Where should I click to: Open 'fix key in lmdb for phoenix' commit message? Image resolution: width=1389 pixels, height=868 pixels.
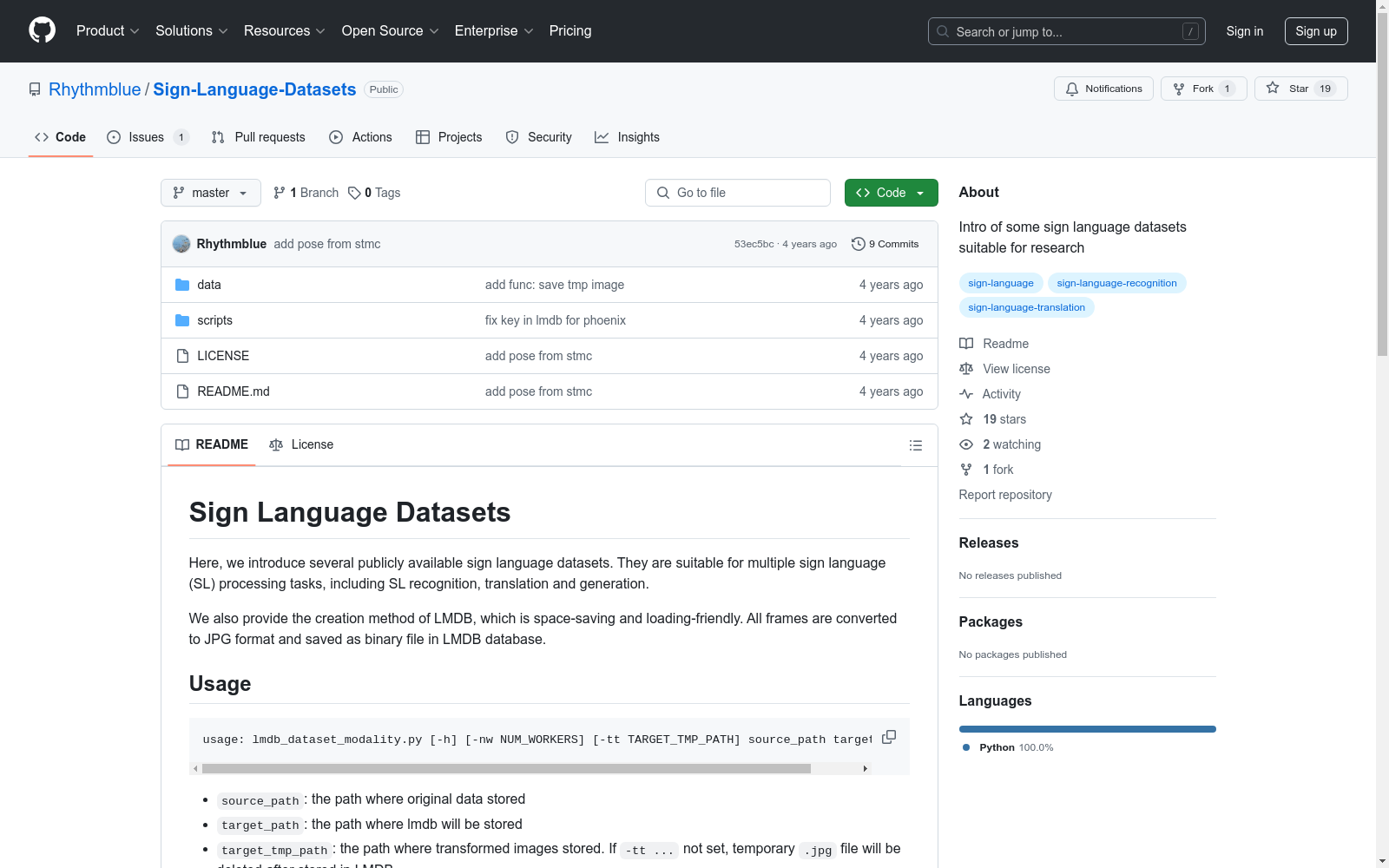(556, 320)
